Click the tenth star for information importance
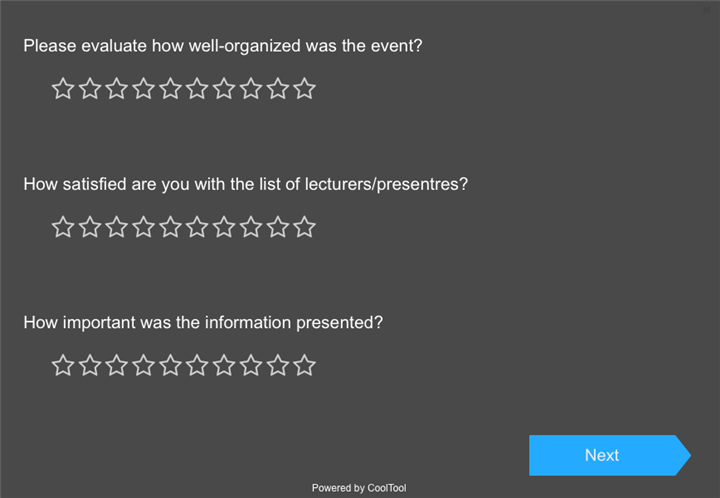Image resolution: width=720 pixels, height=498 pixels. [x=305, y=365]
